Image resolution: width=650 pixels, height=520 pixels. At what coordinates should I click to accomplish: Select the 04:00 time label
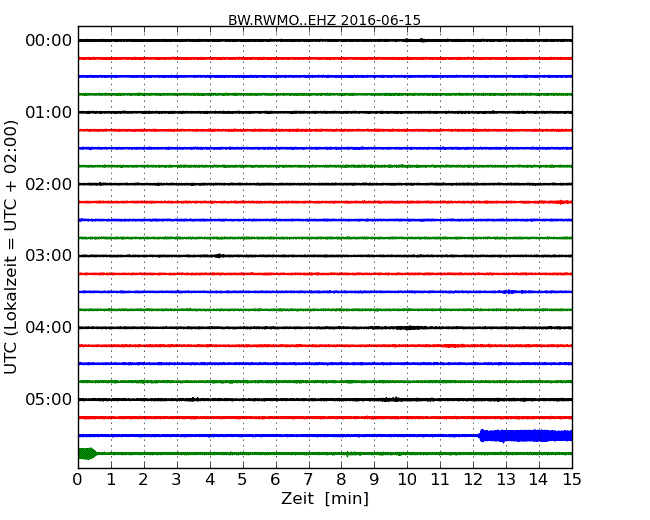coord(49,328)
